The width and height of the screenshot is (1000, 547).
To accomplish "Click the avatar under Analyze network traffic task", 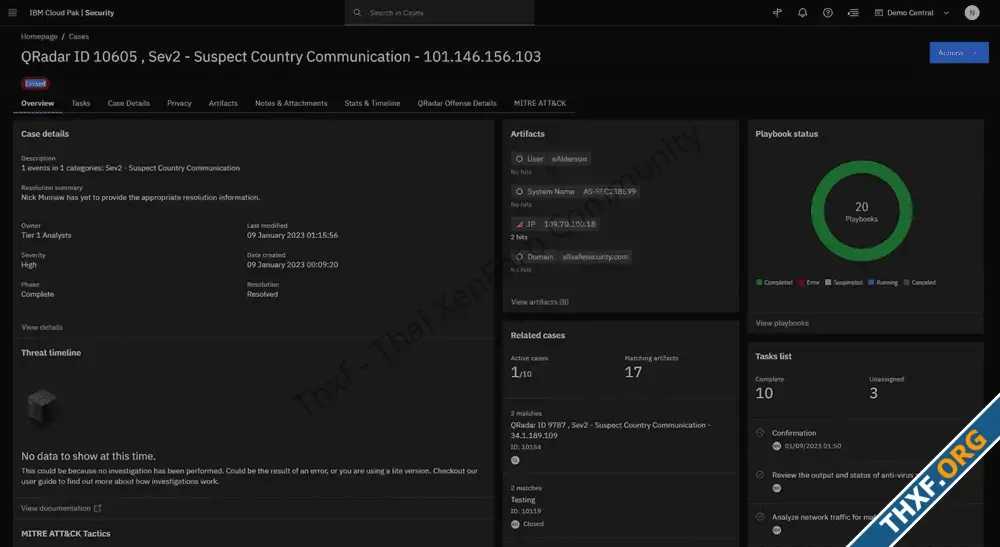I will tap(777, 530).
